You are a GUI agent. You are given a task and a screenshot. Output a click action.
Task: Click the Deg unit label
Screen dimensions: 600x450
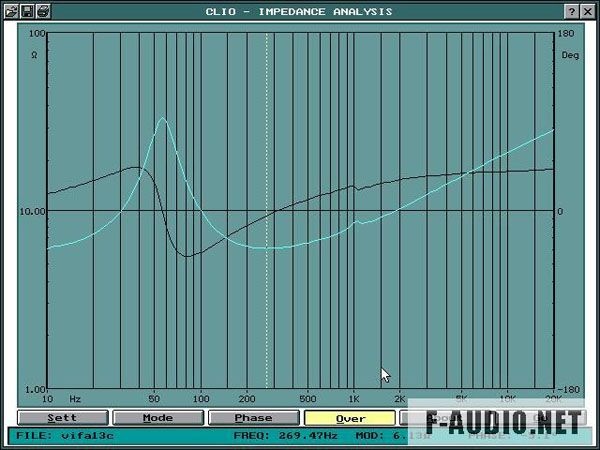point(570,55)
